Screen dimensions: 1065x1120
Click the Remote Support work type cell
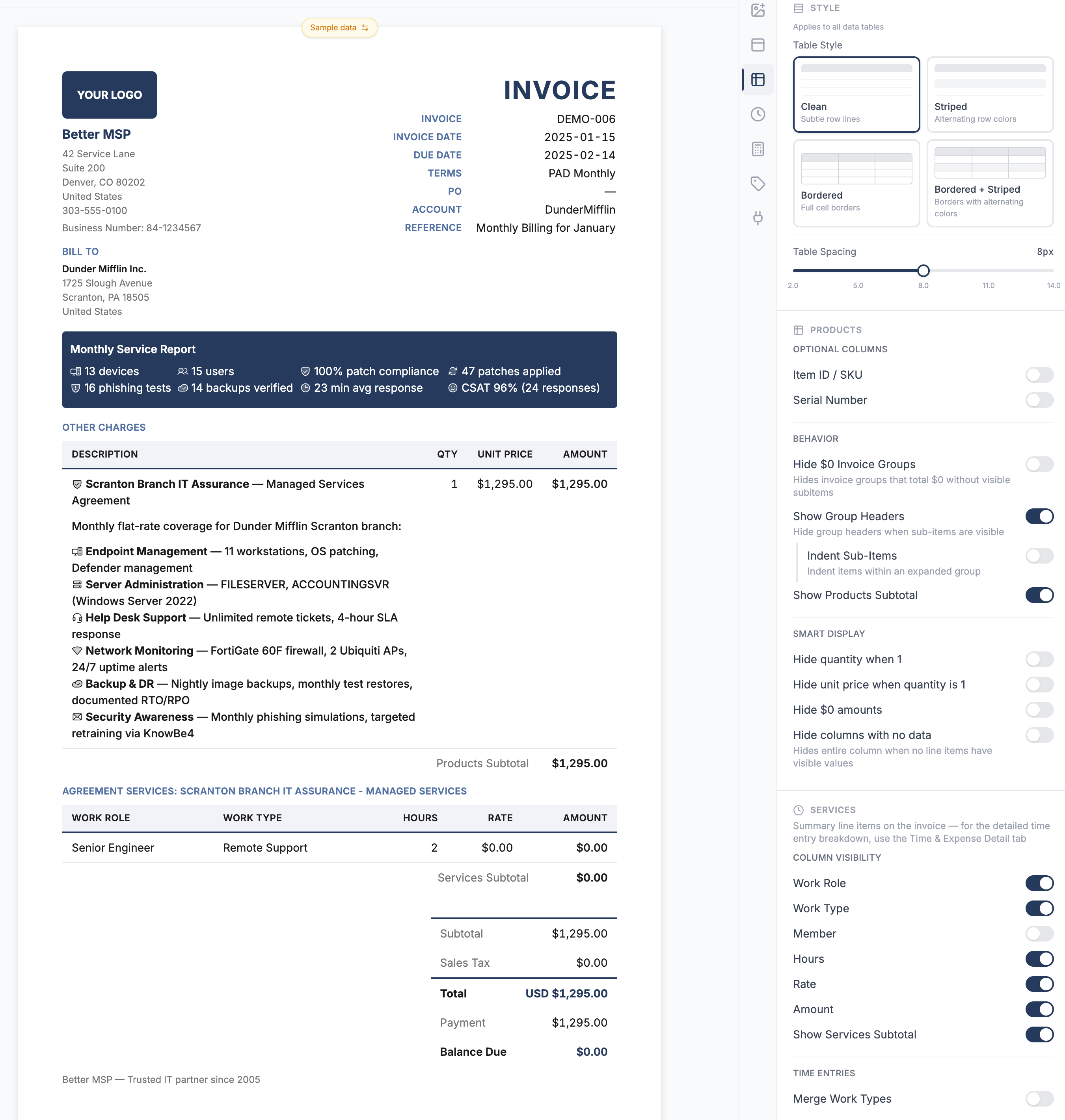click(265, 848)
